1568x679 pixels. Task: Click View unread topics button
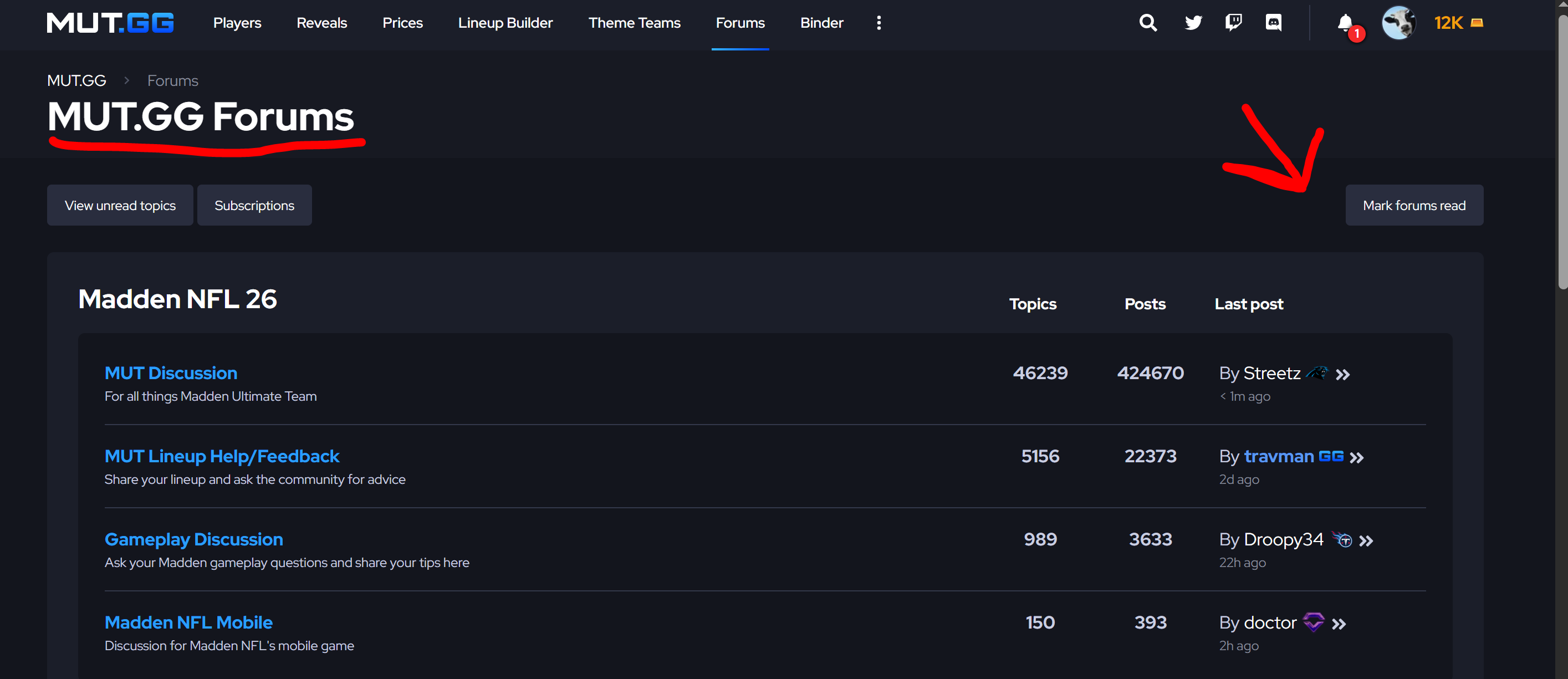[120, 205]
